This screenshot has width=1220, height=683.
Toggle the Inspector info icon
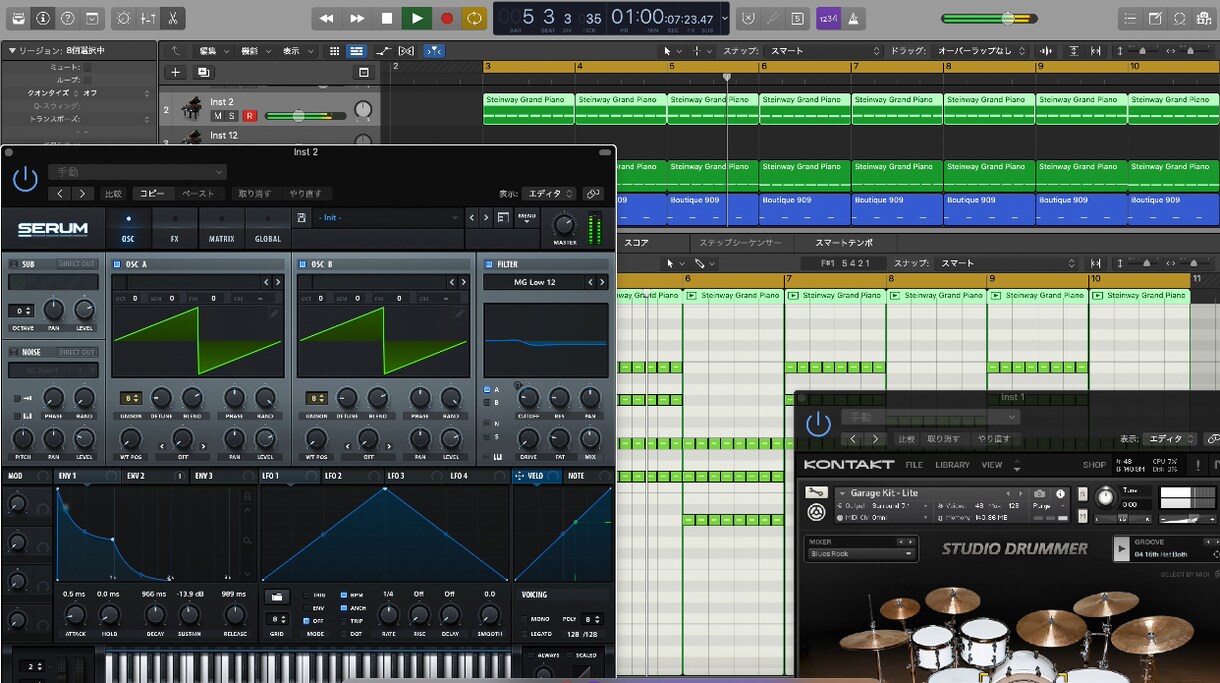tap(43, 18)
